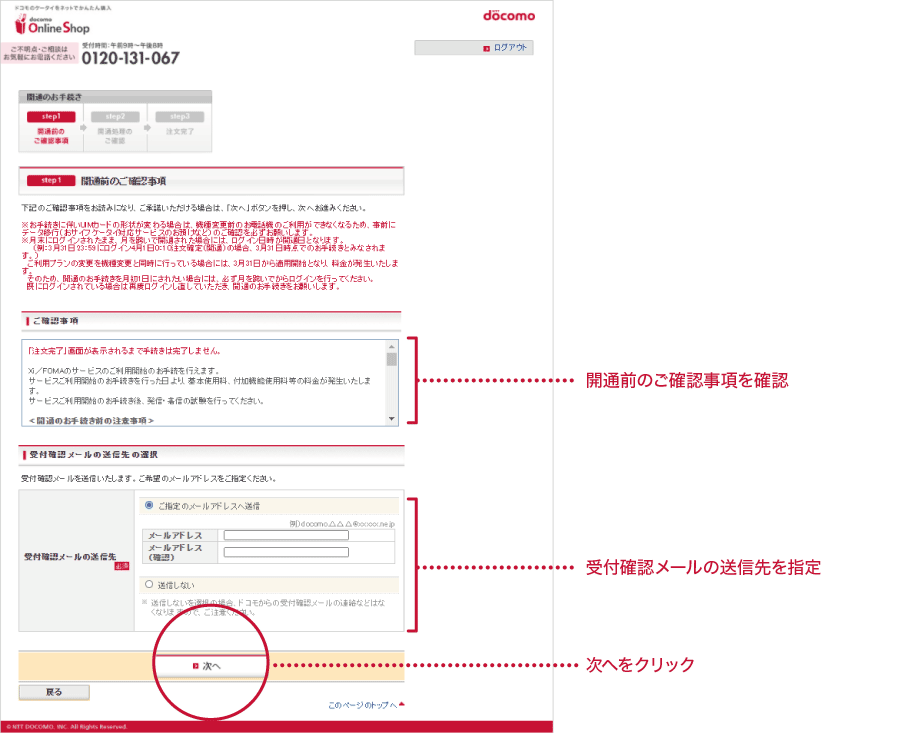
Task: Click the 開通のお手続き panel header
Action: click(115, 97)
